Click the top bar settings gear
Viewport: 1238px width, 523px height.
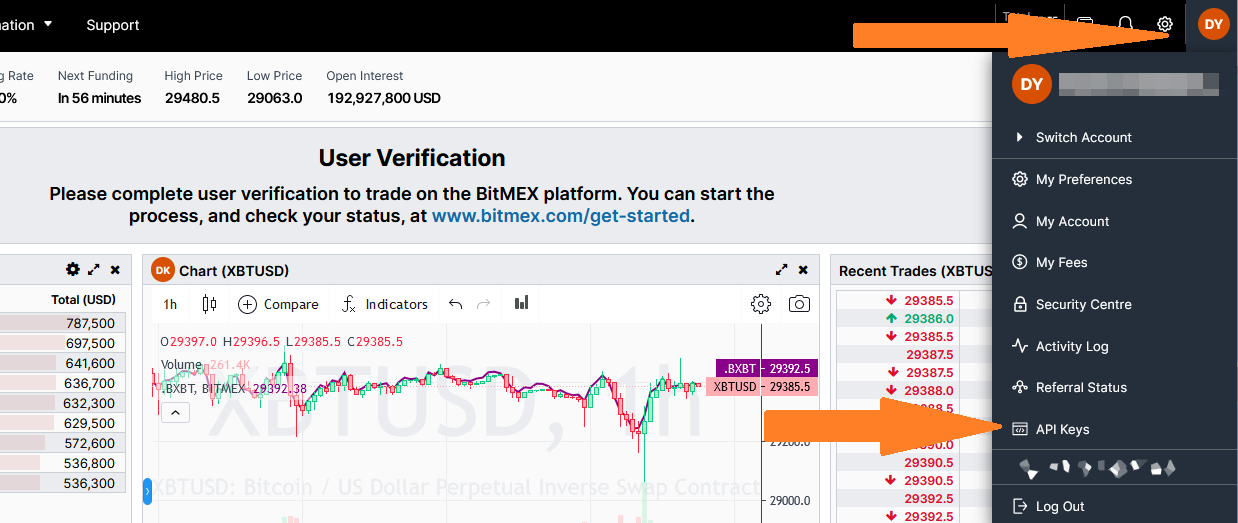click(1164, 24)
